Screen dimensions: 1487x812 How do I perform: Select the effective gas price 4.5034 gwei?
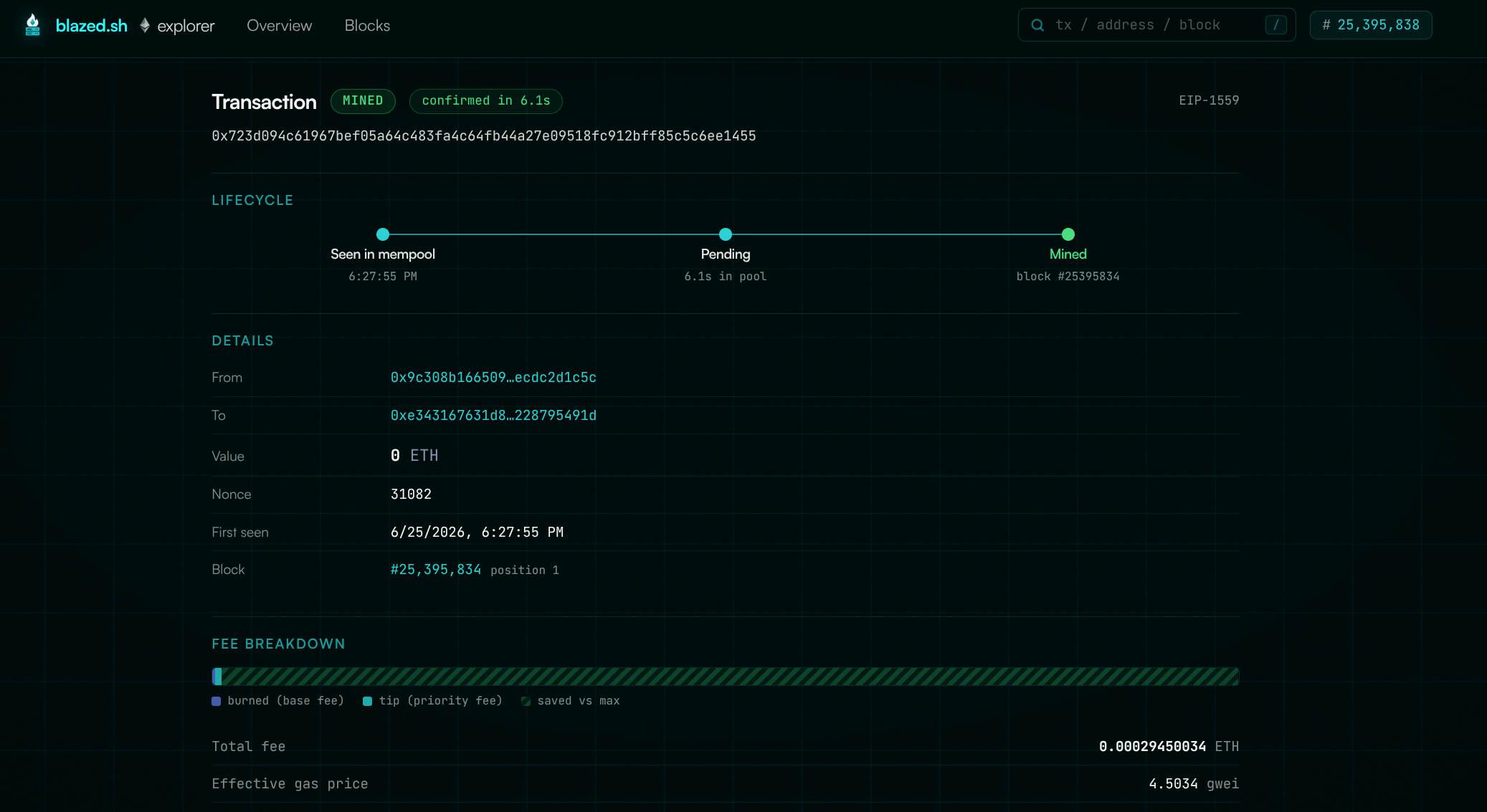coord(1194,784)
